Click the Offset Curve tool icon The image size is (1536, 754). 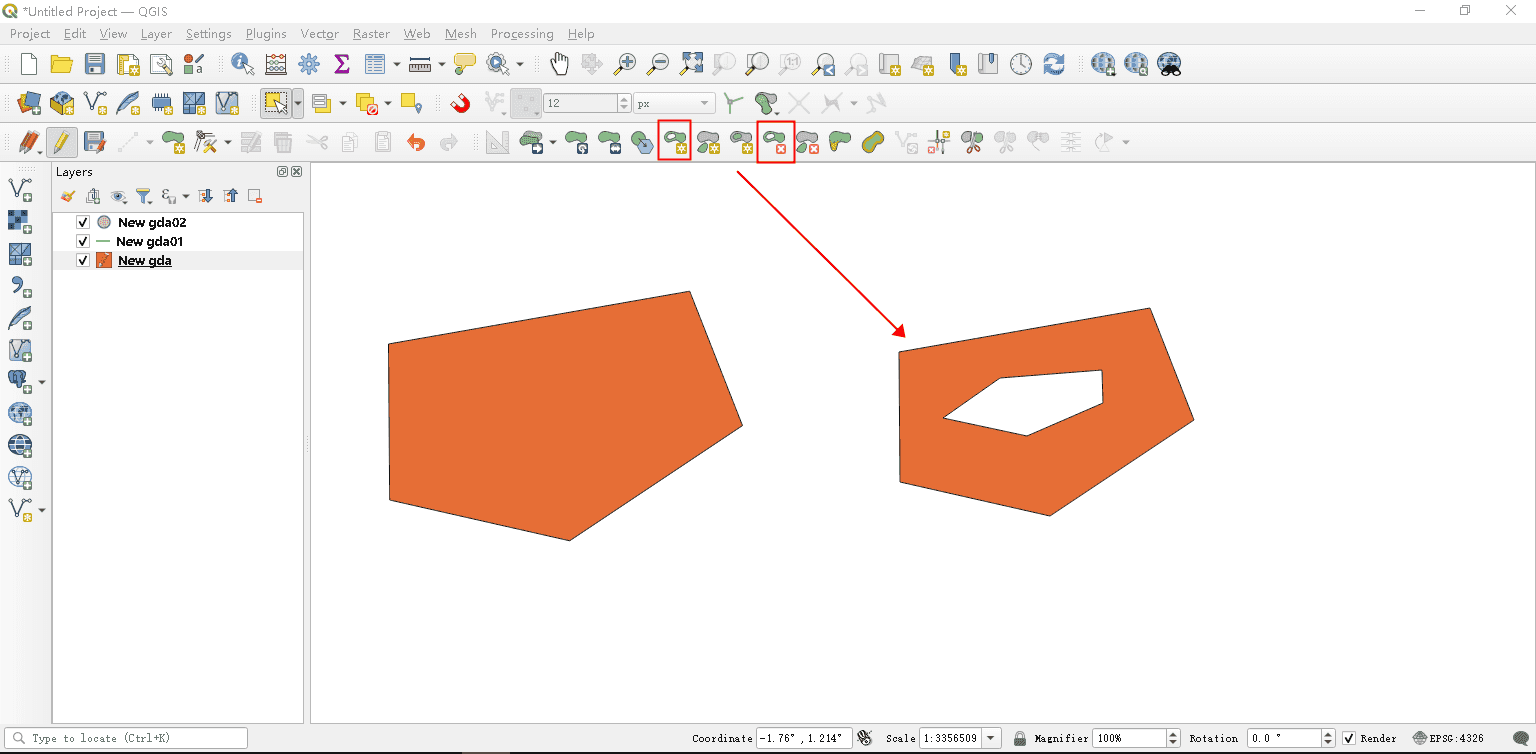(x=873, y=142)
